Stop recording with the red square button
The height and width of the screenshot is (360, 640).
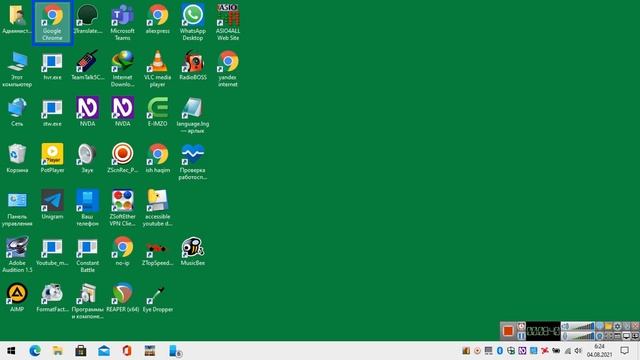pos(508,331)
